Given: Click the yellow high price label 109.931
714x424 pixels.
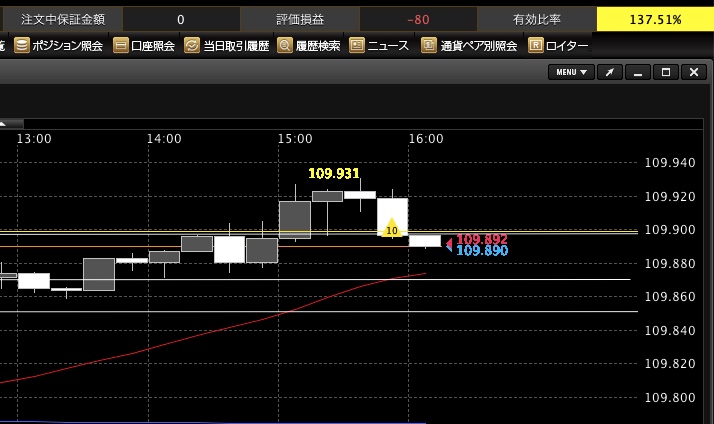Looking at the screenshot, I should 334,173.
